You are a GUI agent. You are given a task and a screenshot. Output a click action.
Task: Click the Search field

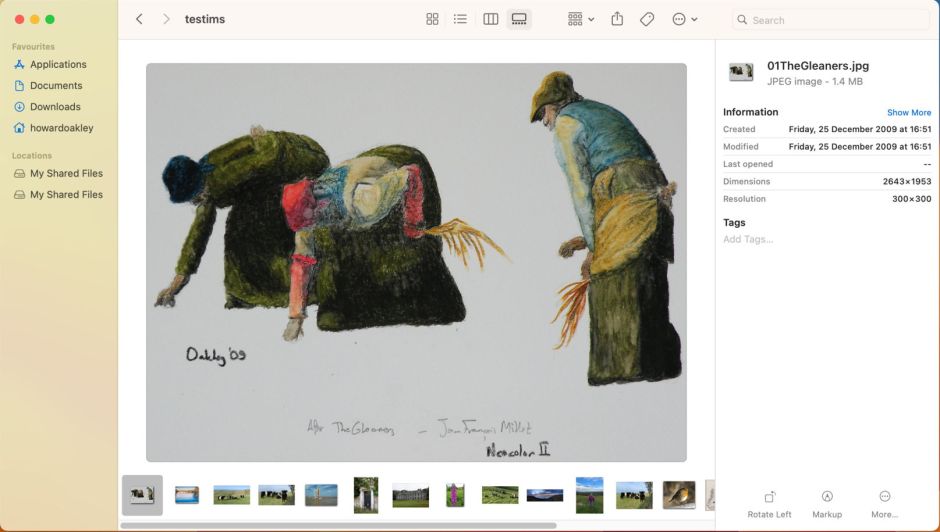click(830, 19)
